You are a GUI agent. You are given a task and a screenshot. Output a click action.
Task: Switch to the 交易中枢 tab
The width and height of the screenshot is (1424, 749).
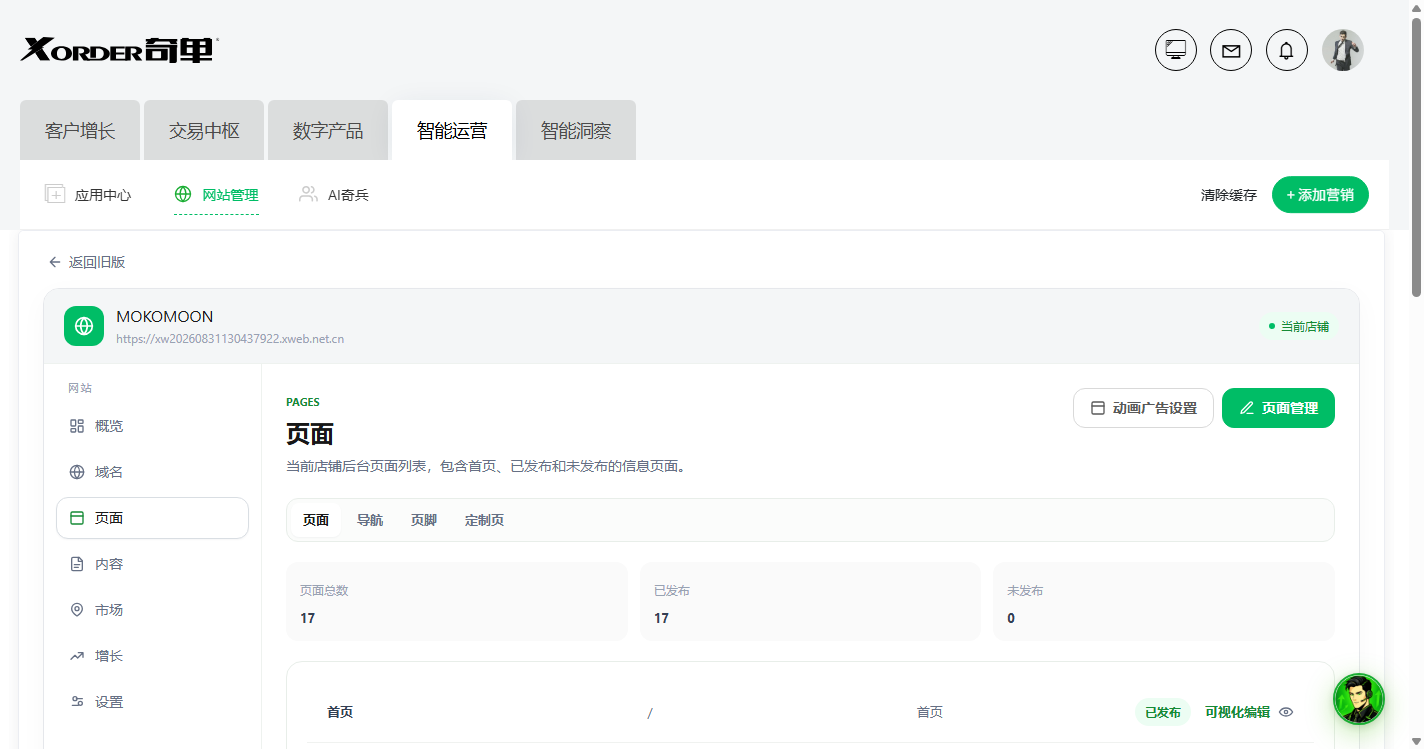(x=204, y=130)
